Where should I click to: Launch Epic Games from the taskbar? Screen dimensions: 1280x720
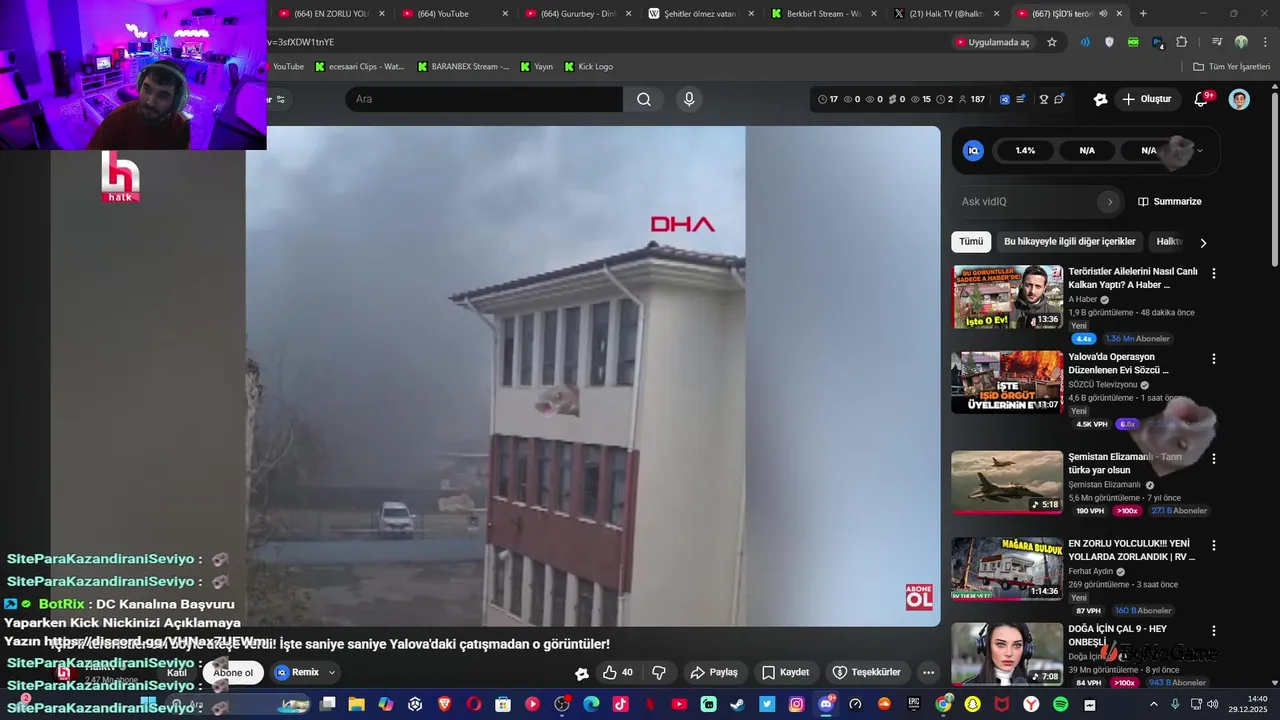coord(914,704)
